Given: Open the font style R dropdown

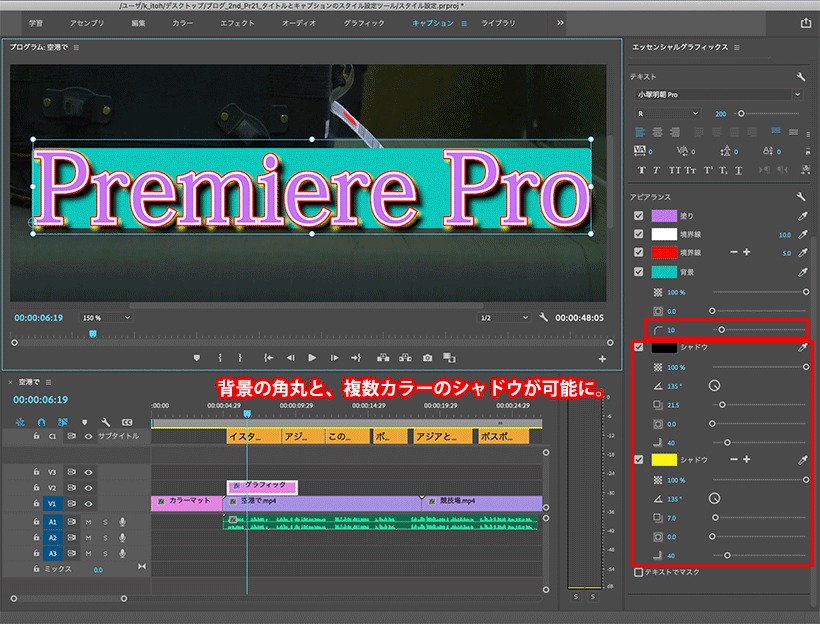Looking at the screenshot, I should click(667, 114).
